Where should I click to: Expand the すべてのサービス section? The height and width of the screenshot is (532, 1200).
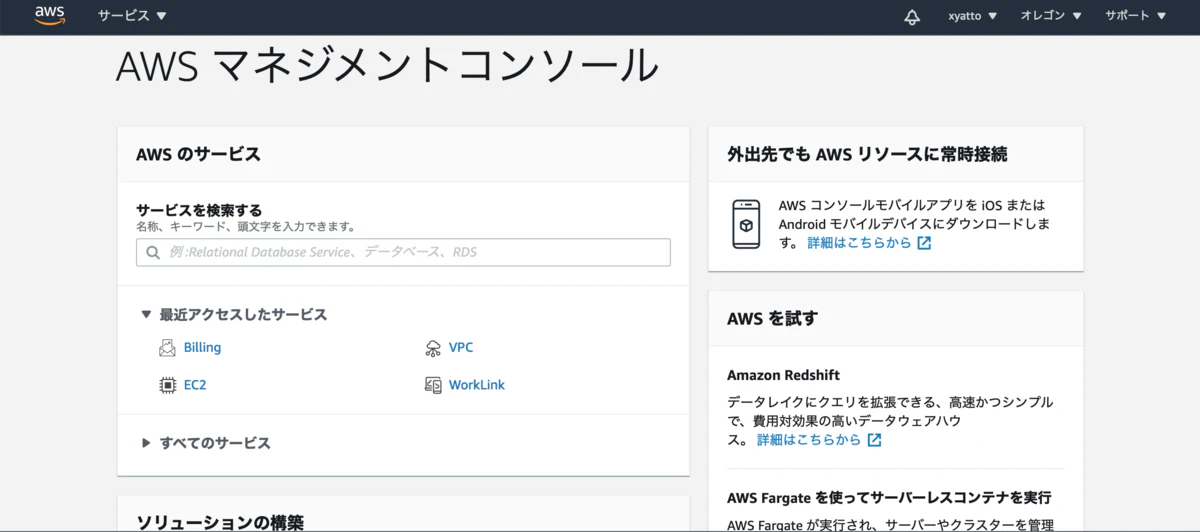point(206,443)
